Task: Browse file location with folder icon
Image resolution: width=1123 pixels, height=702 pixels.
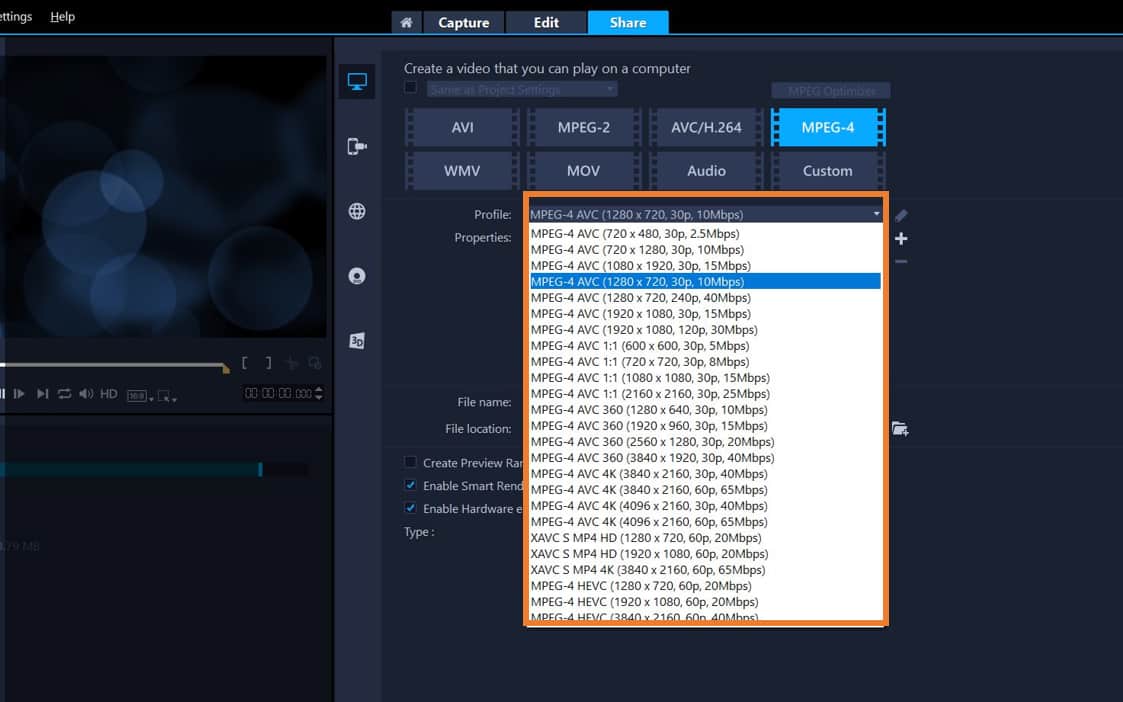Action: [899, 428]
